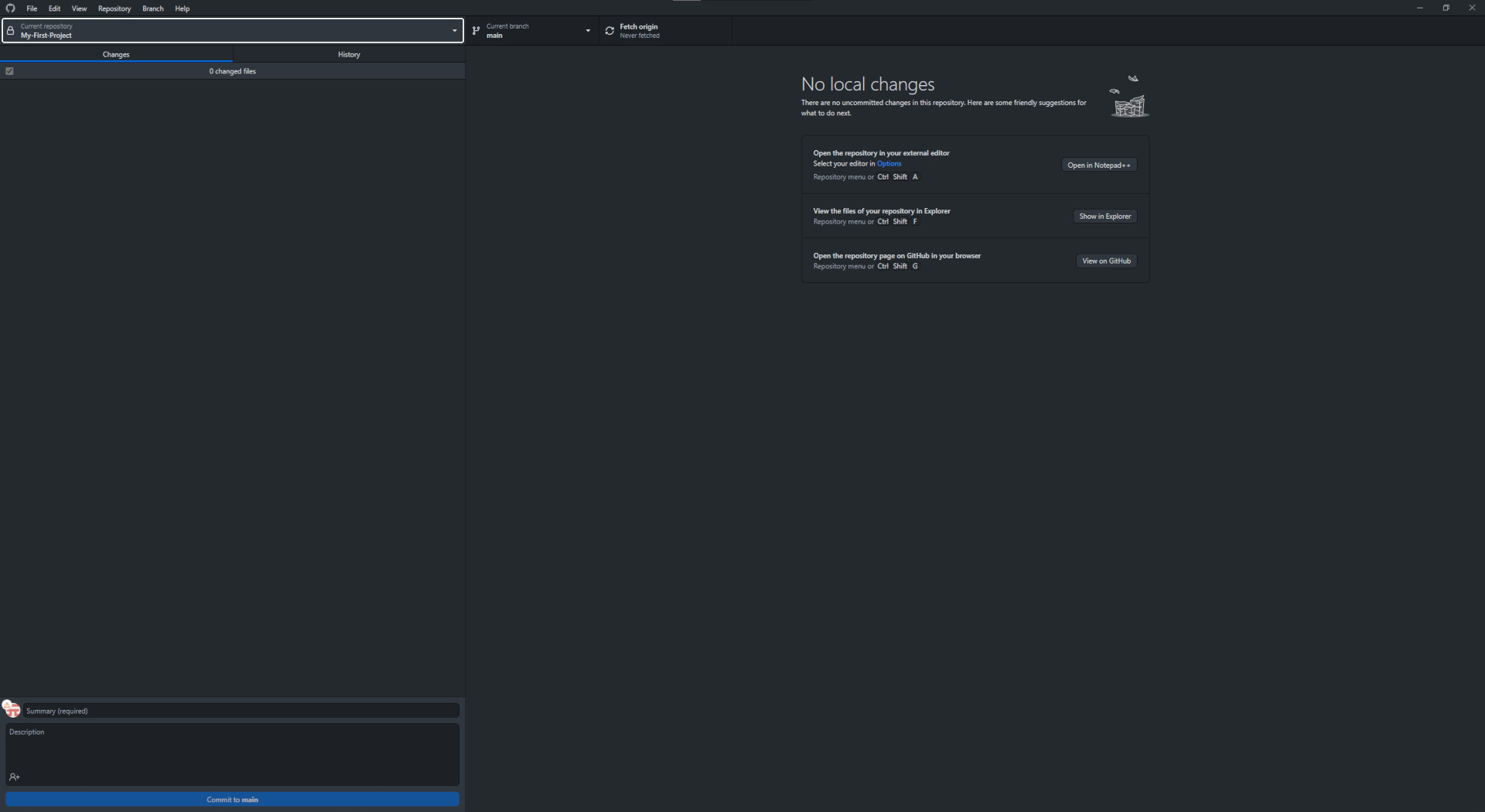
Task: Click 'Open the repository in your external editor' text
Action: click(881, 153)
